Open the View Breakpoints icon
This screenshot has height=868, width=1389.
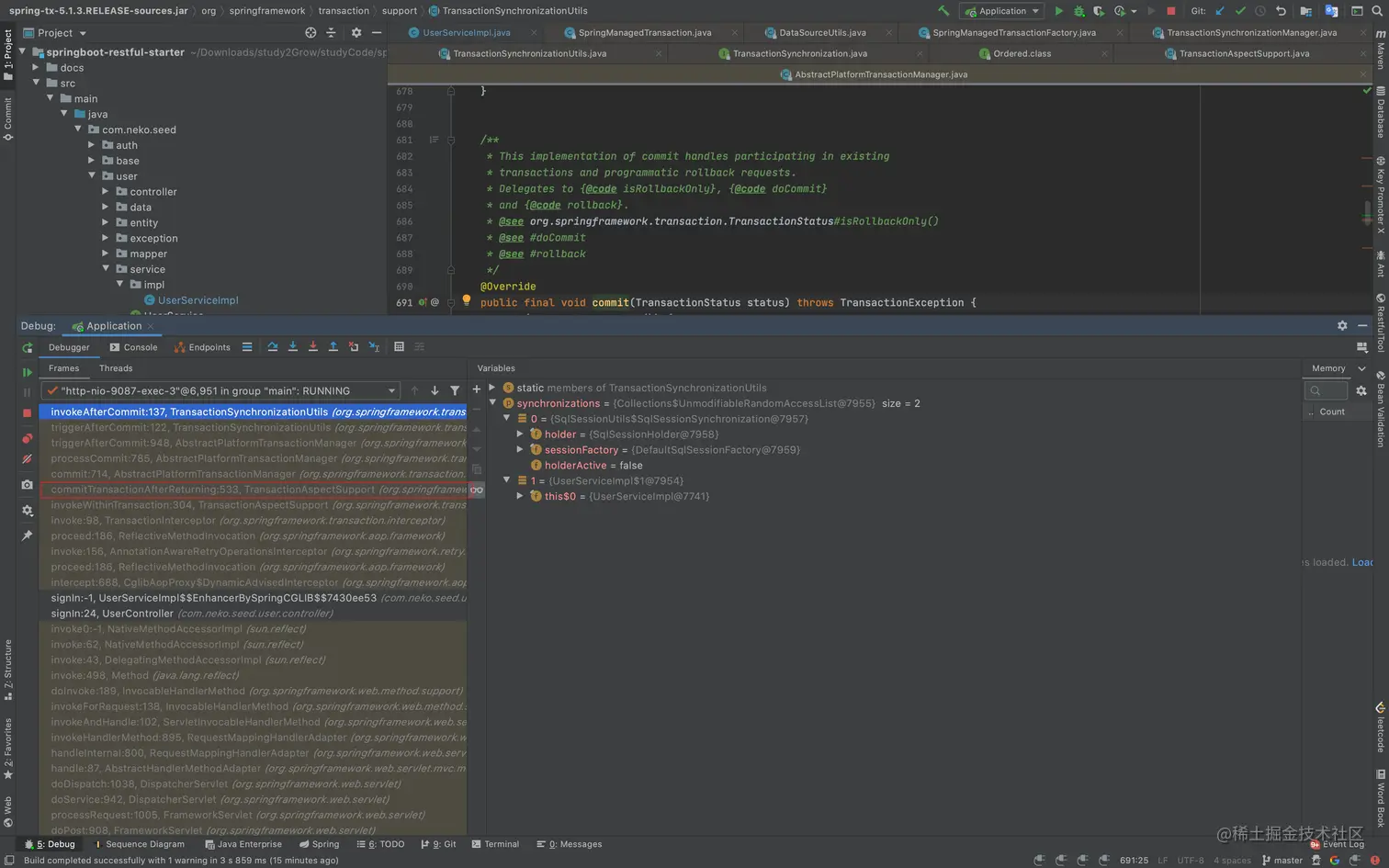click(27, 438)
